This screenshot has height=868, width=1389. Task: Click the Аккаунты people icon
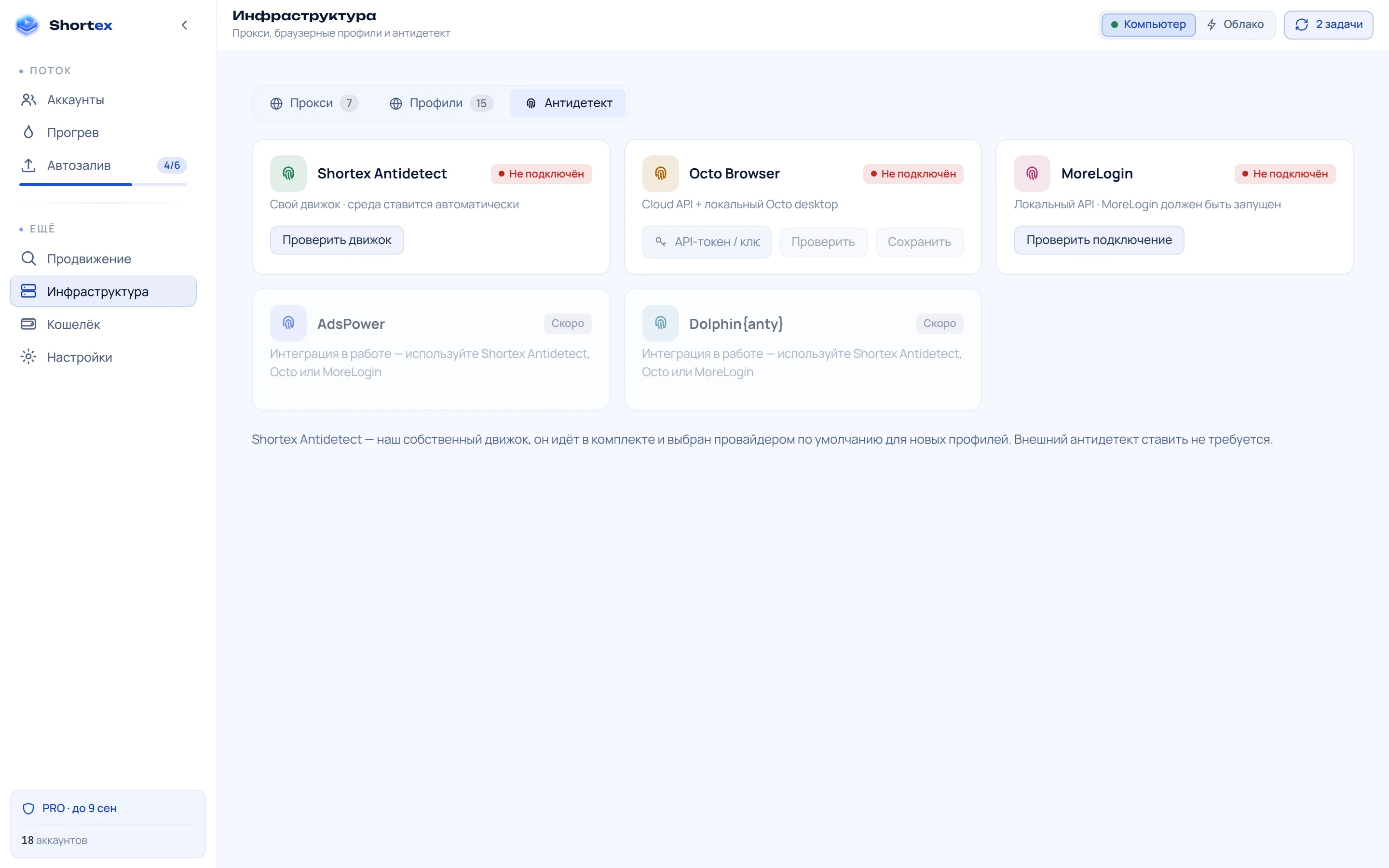point(29,100)
